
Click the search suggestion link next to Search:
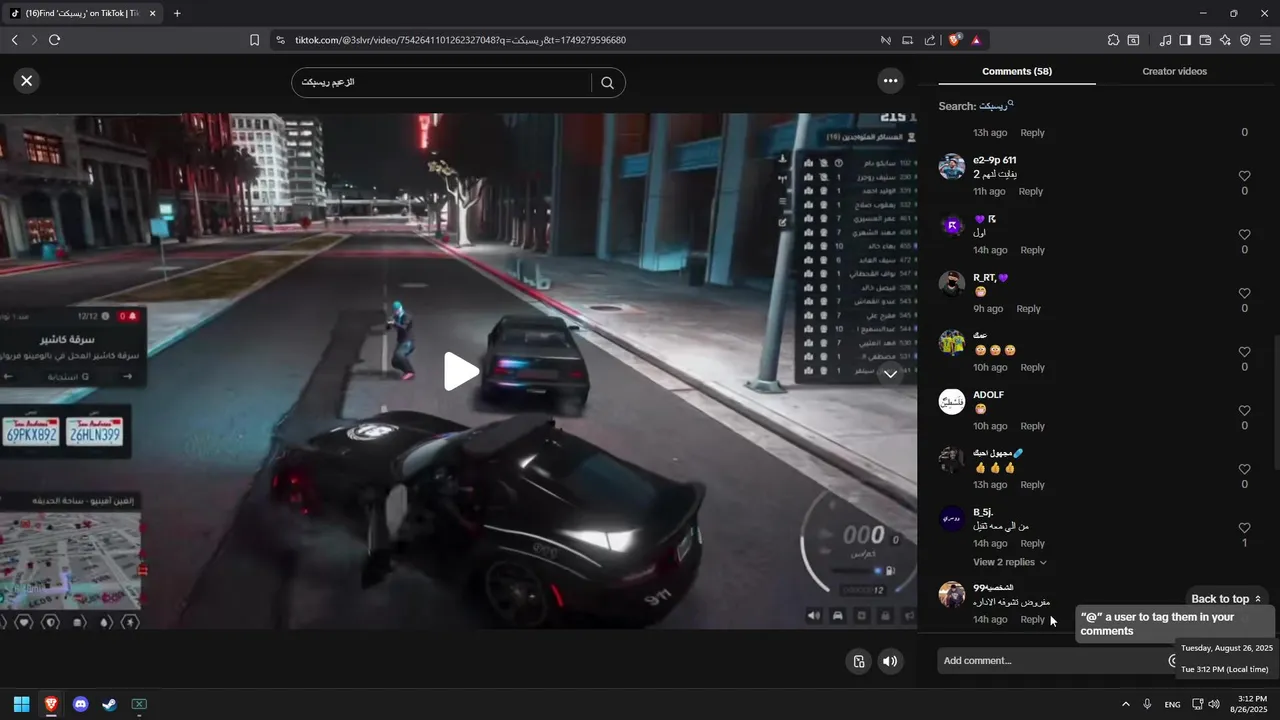click(x=997, y=106)
